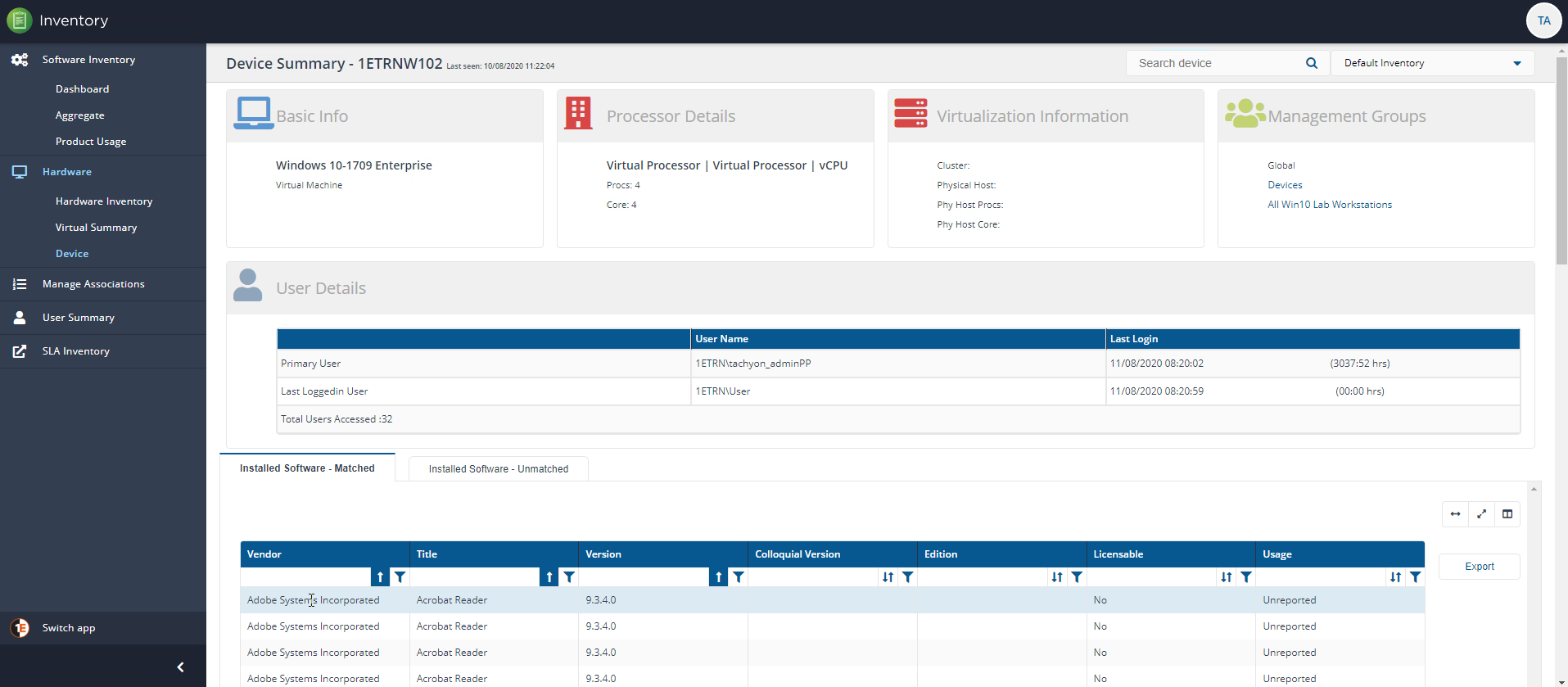1568x687 pixels.
Task: Click the page vertical scrollbar
Action: click(x=1561, y=160)
